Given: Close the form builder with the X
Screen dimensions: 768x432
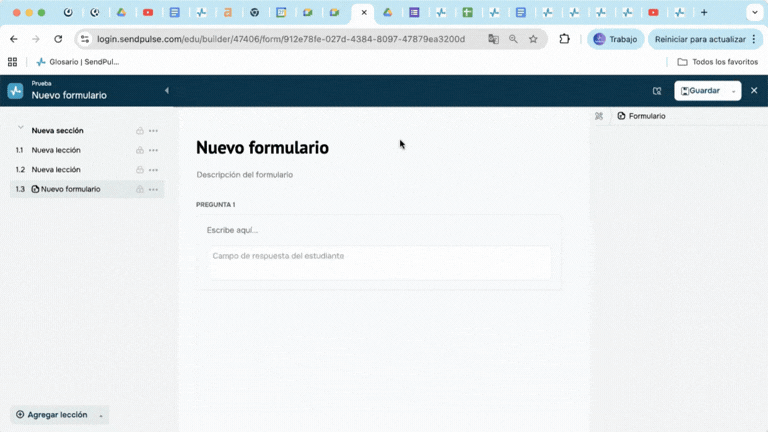Looking at the screenshot, I should click(x=754, y=91).
